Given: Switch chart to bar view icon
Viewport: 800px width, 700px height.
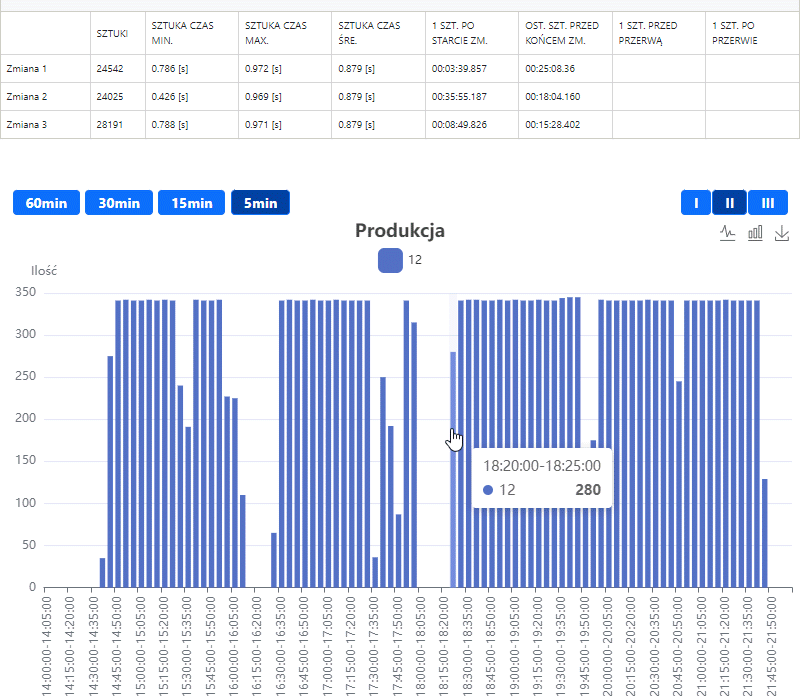Looking at the screenshot, I should [x=755, y=232].
